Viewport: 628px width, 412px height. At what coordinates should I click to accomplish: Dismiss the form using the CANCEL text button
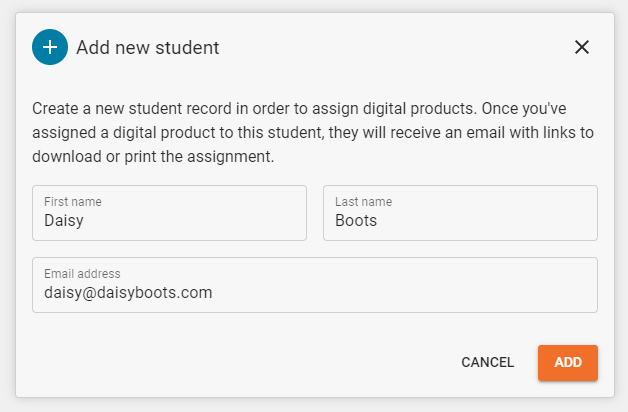(487, 362)
